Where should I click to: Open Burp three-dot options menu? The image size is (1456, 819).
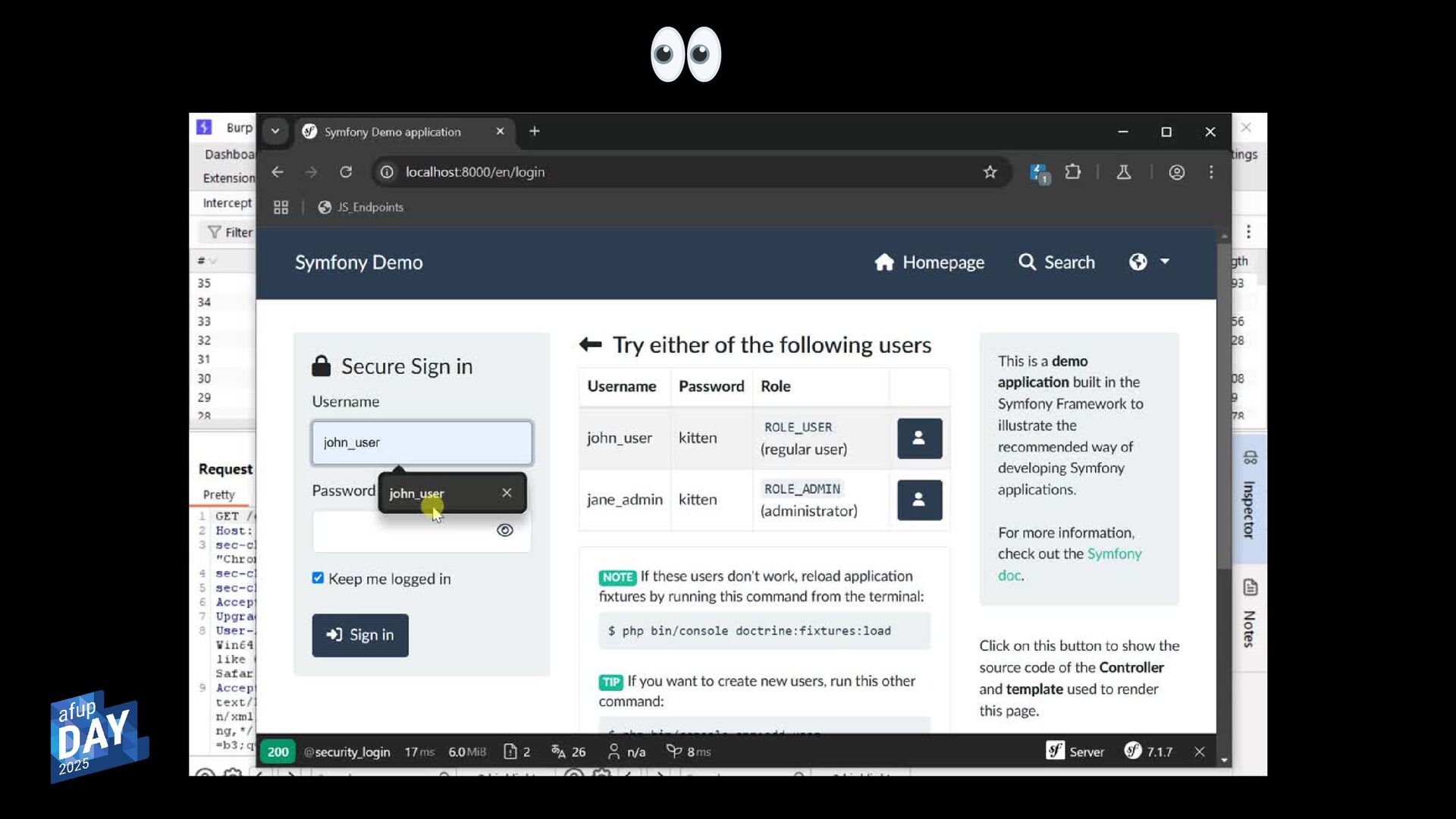pyautogui.click(x=1248, y=232)
